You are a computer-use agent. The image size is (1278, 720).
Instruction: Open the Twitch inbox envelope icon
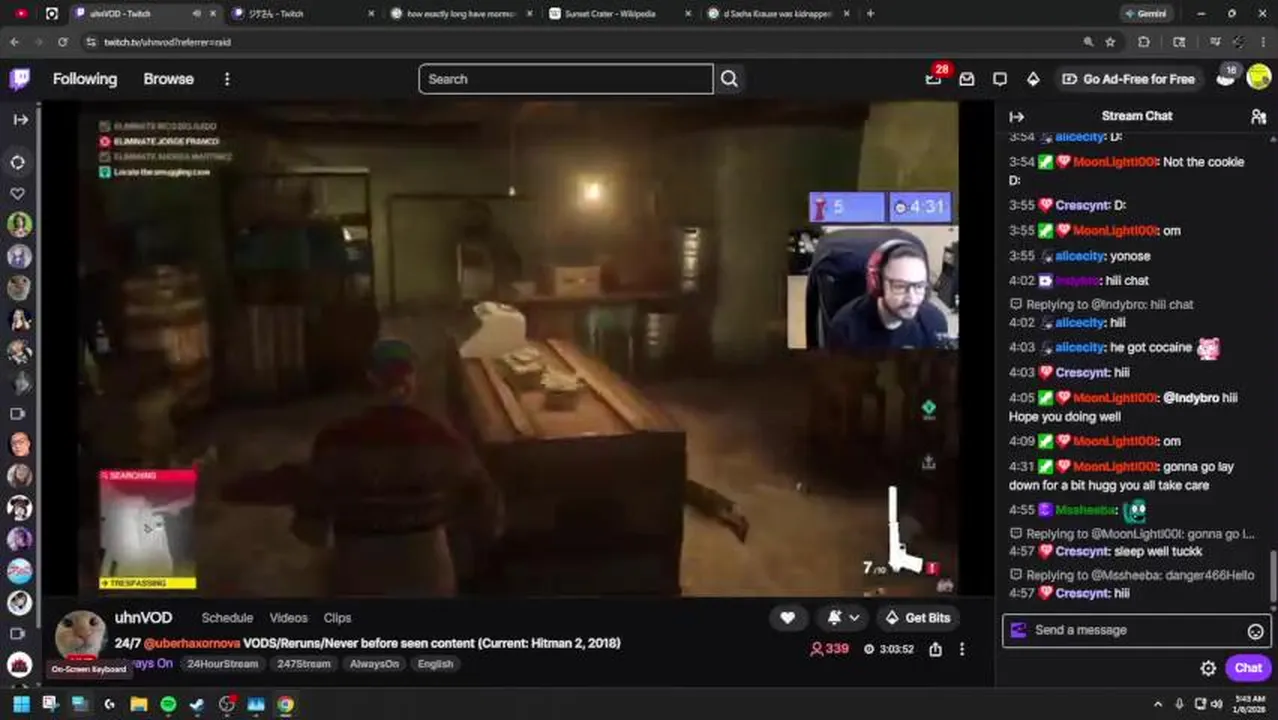967,79
